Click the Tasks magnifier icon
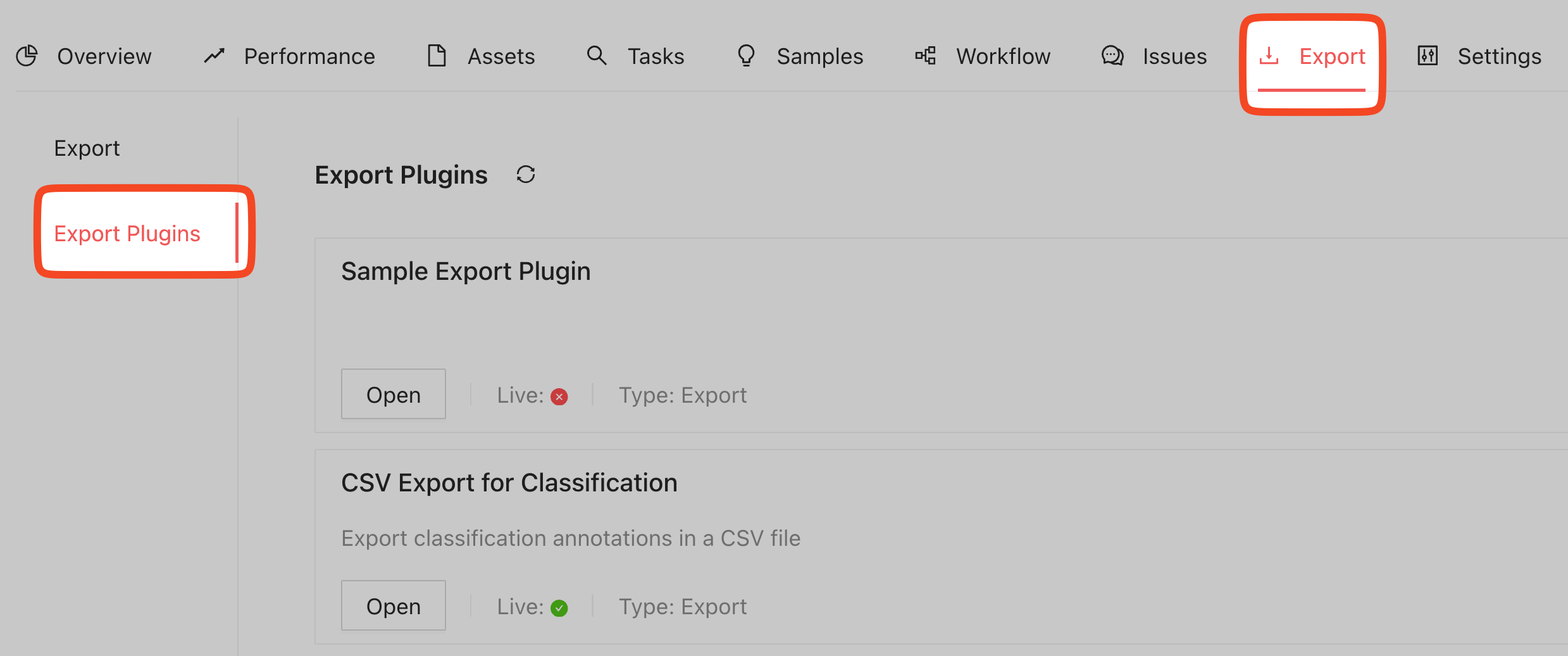The height and width of the screenshot is (656, 1568). (x=597, y=56)
